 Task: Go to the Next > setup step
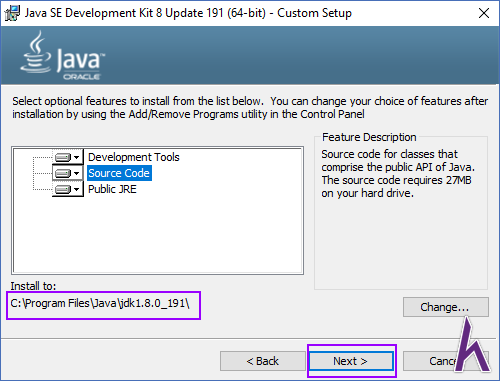coord(351,361)
